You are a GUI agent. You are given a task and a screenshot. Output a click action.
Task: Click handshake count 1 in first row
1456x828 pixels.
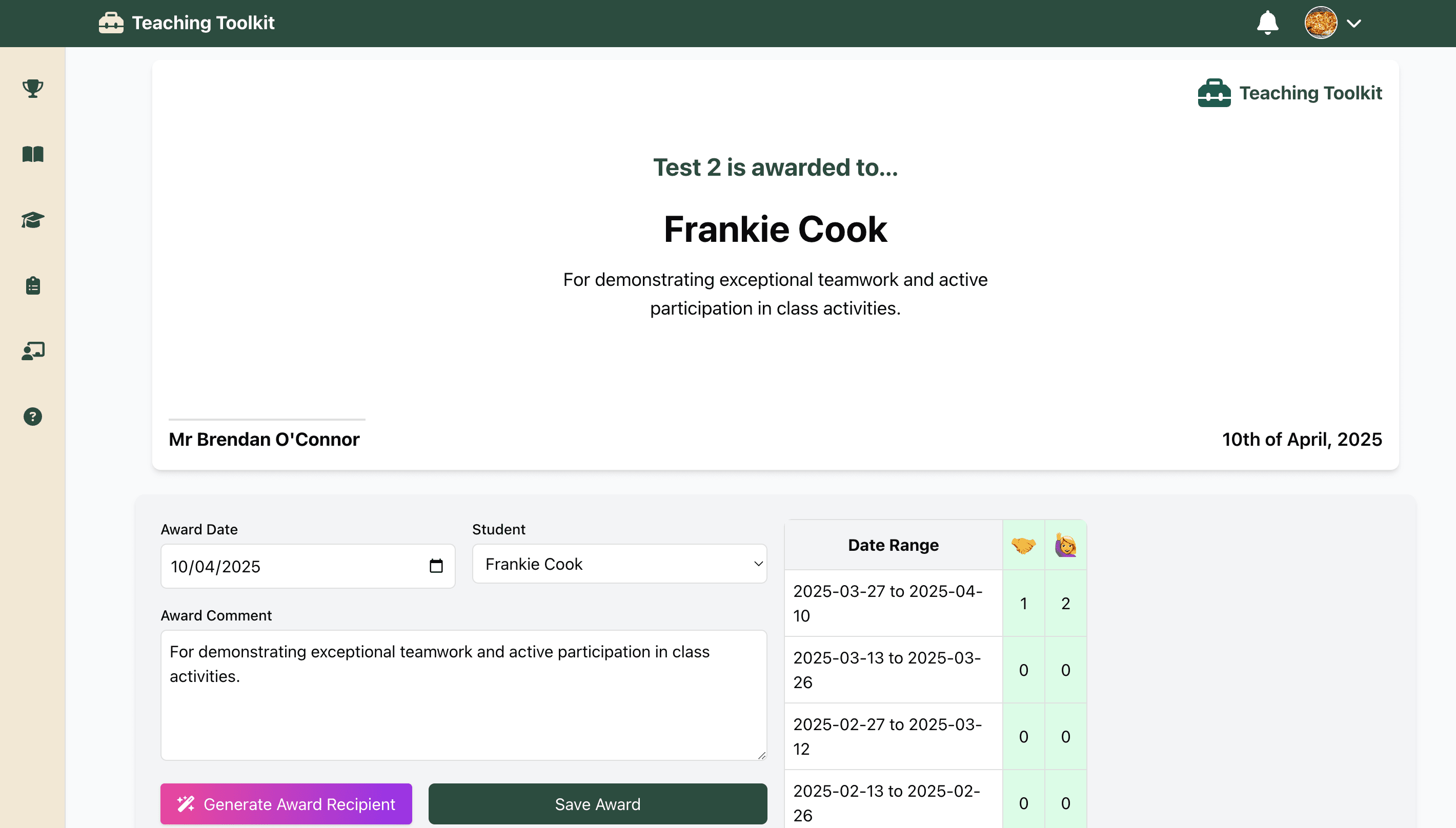pyautogui.click(x=1023, y=604)
